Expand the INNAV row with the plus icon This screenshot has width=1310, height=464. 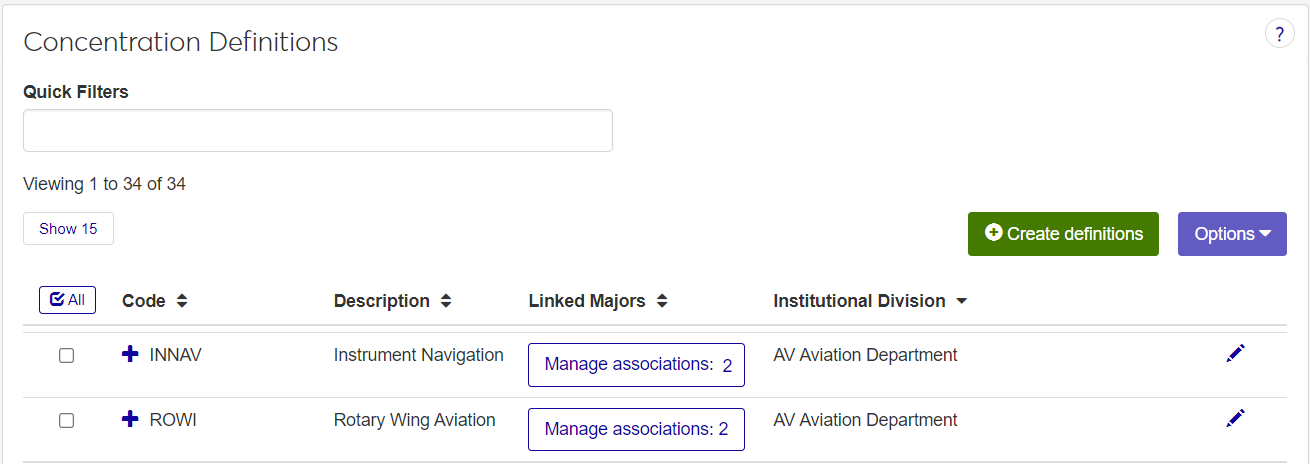tap(130, 354)
